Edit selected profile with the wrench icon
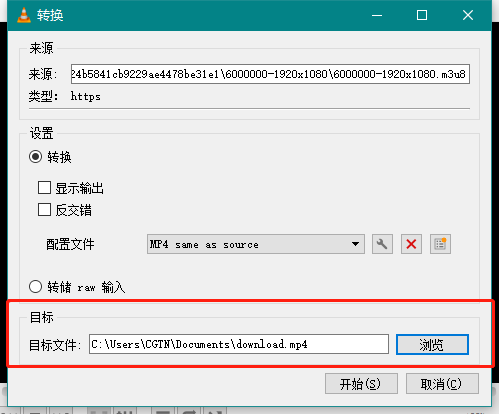Screen dimensions: 499x414 [x=382, y=244]
